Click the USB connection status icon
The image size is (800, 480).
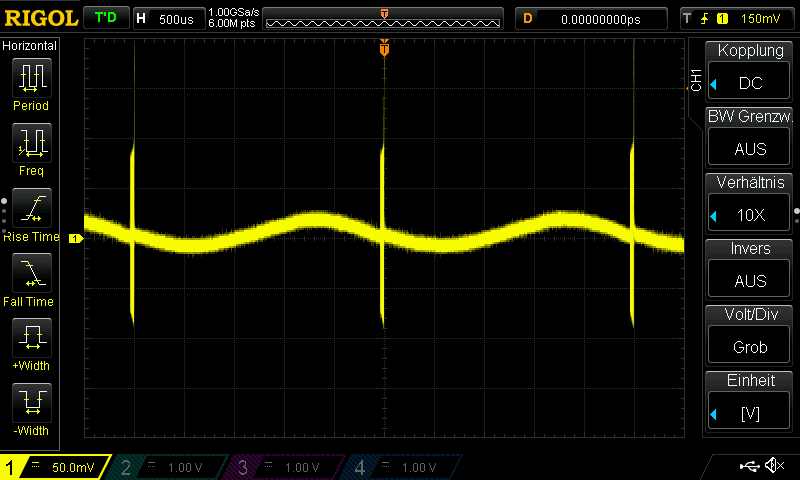(750, 466)
